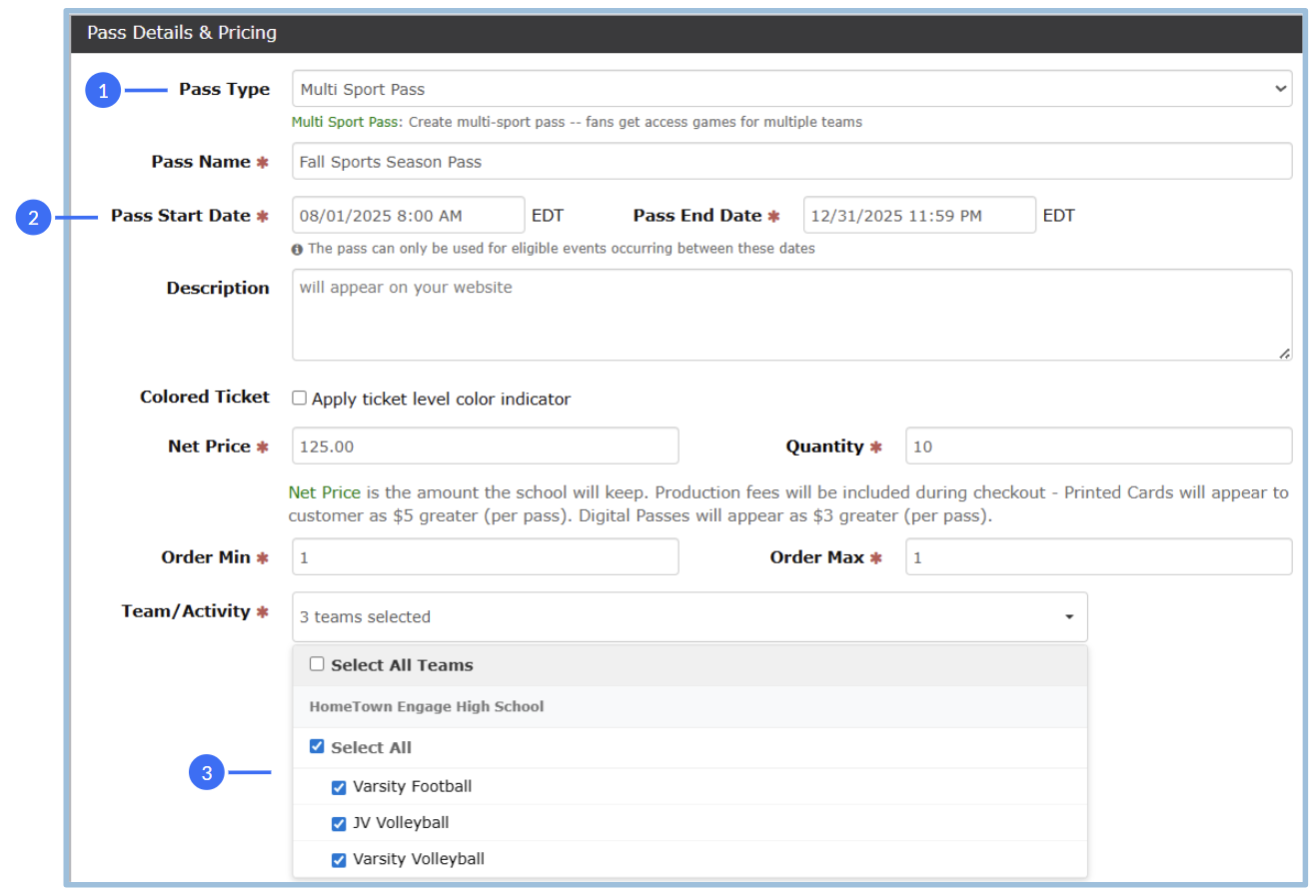
Task: Uncheck the Varsity Football checkbox
Action: (x=339, y=787)
